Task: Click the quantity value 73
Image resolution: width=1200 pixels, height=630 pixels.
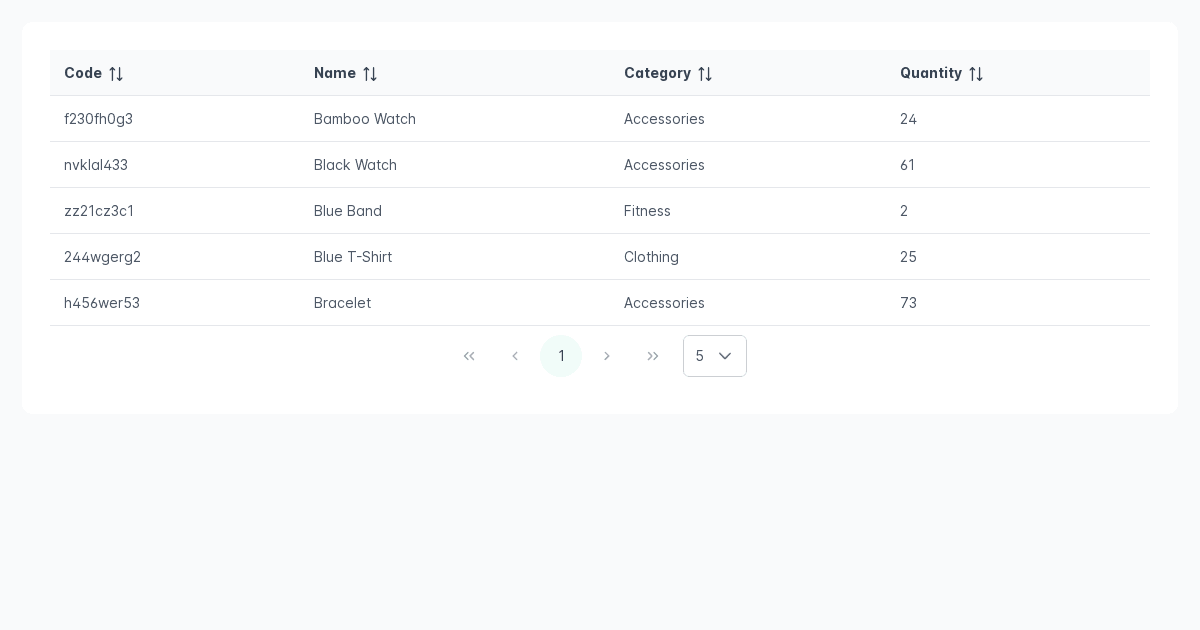Action: coord(908,303)
